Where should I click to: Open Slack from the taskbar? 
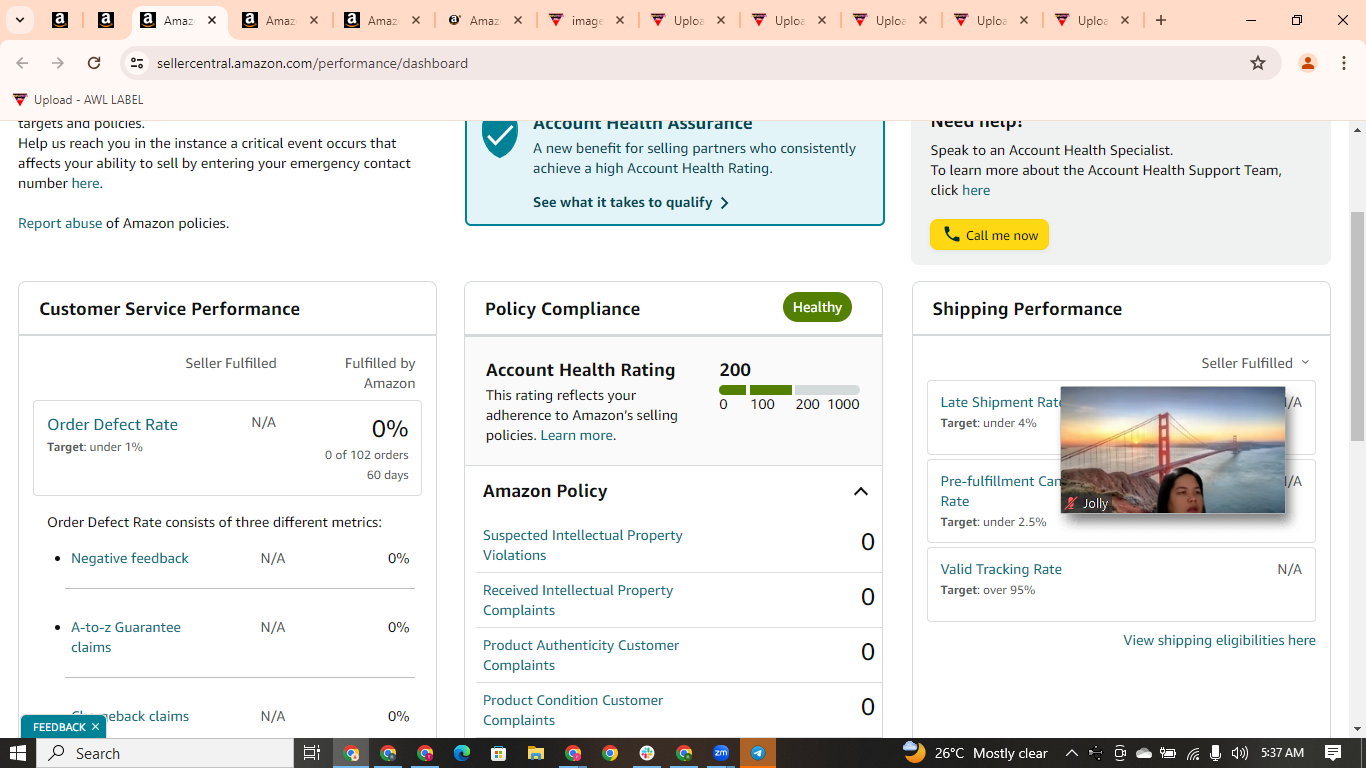(x=647, y=753)
